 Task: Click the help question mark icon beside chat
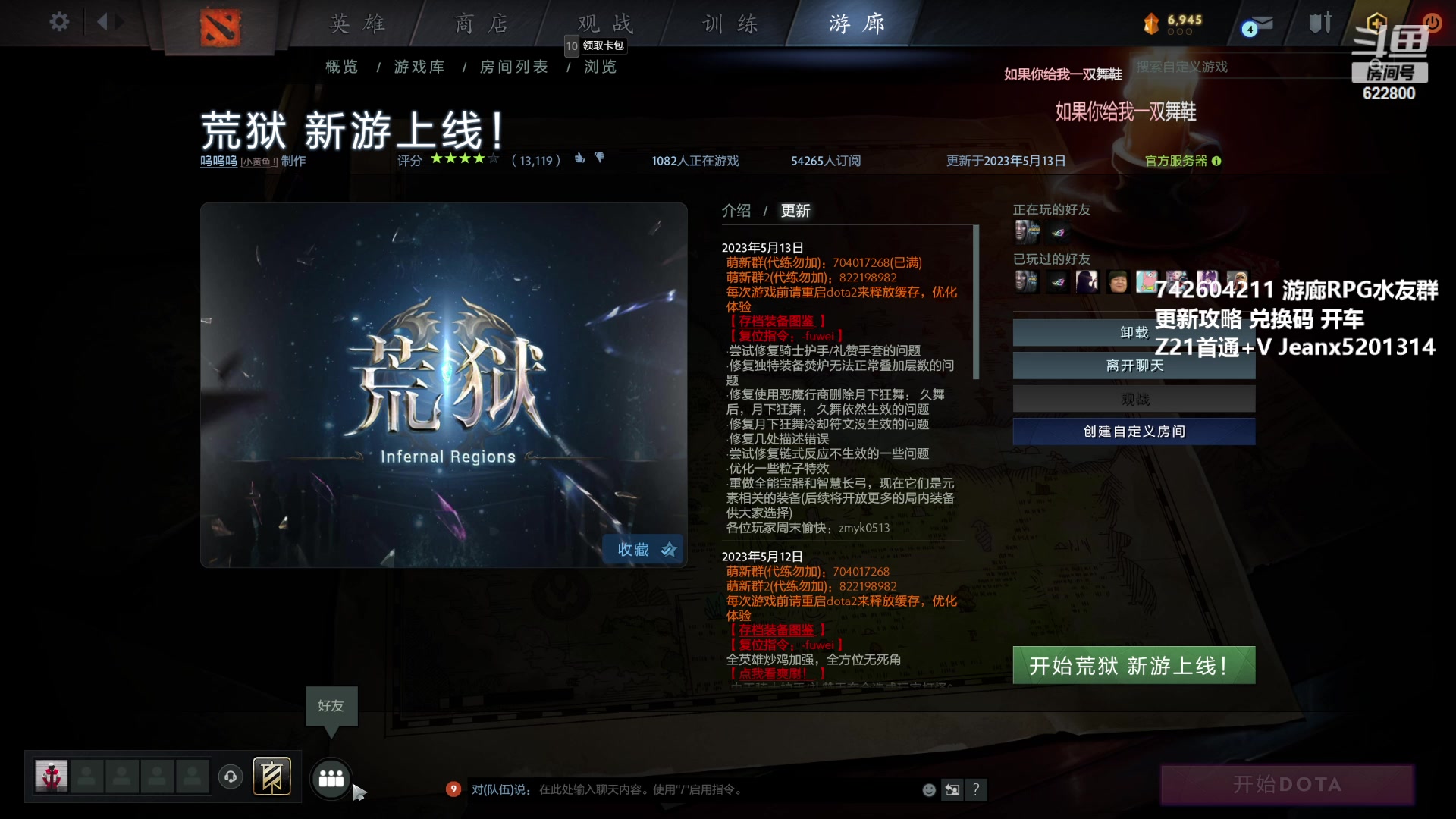click(x=977, y=789)
